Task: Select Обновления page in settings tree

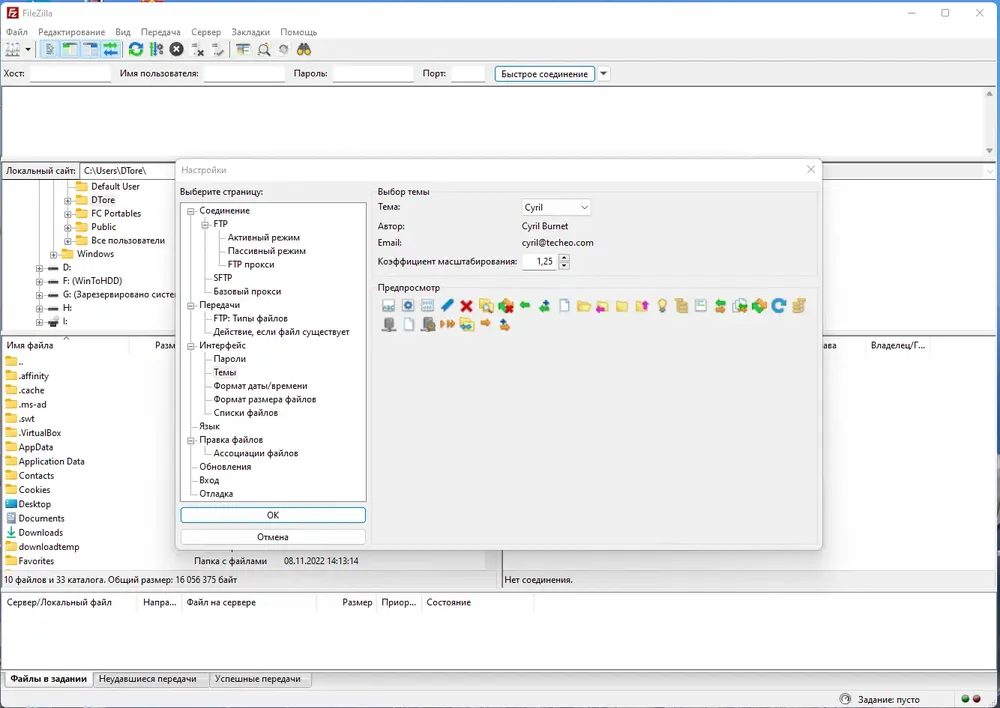Action: (225, 467)
